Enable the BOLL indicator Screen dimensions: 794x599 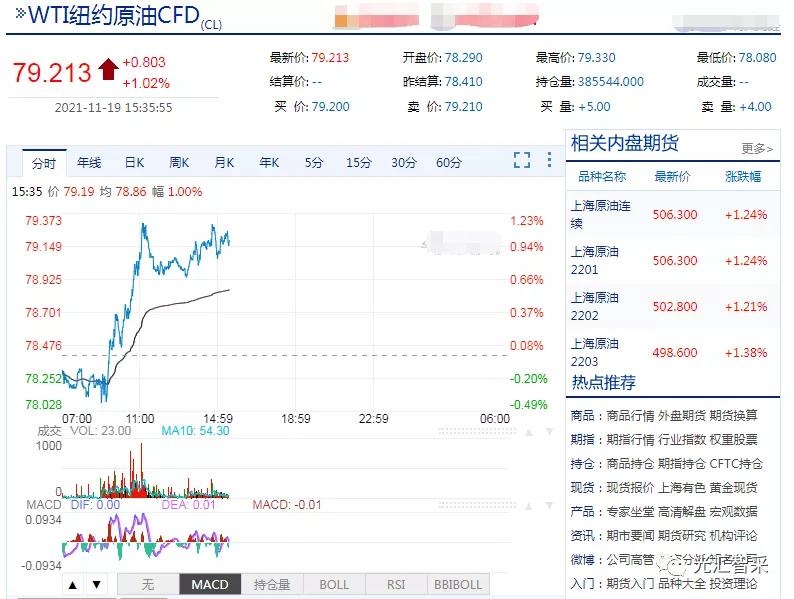pos(334,584)
